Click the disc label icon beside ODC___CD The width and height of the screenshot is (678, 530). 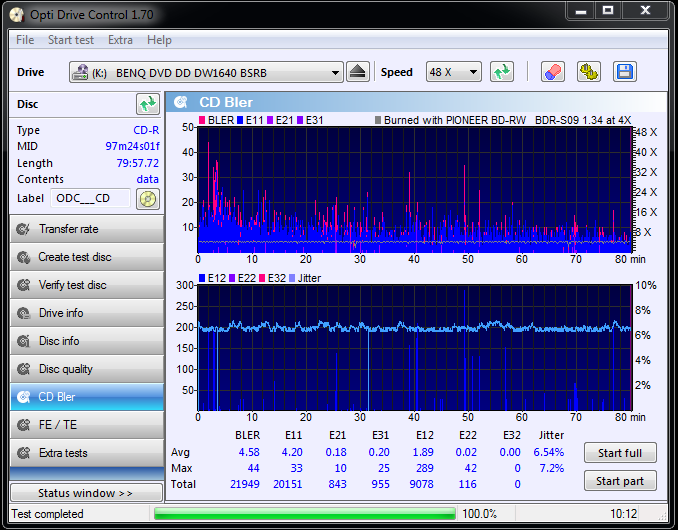pos(148,199)
